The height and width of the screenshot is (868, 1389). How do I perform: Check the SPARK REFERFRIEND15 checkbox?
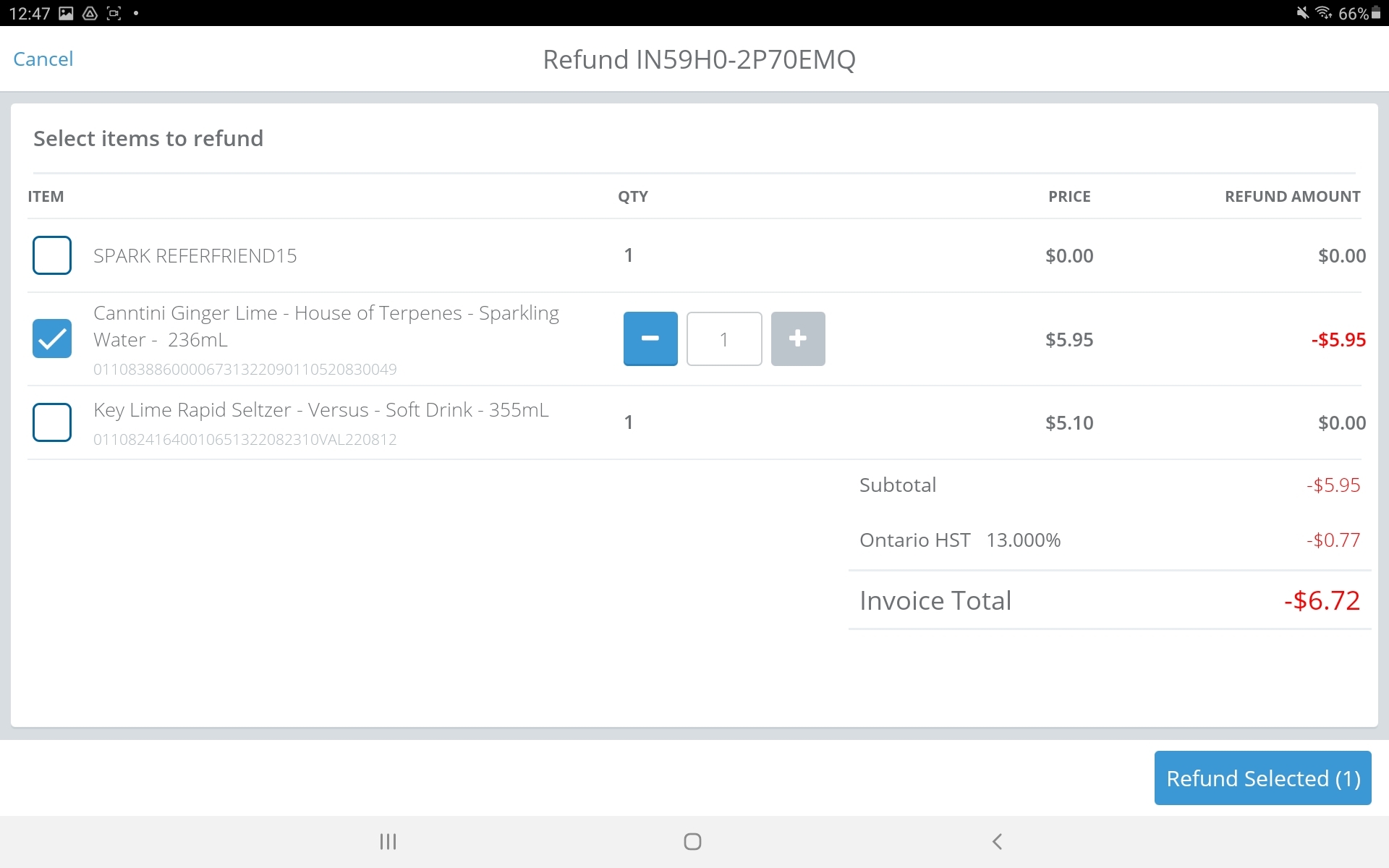pos(52,255)
